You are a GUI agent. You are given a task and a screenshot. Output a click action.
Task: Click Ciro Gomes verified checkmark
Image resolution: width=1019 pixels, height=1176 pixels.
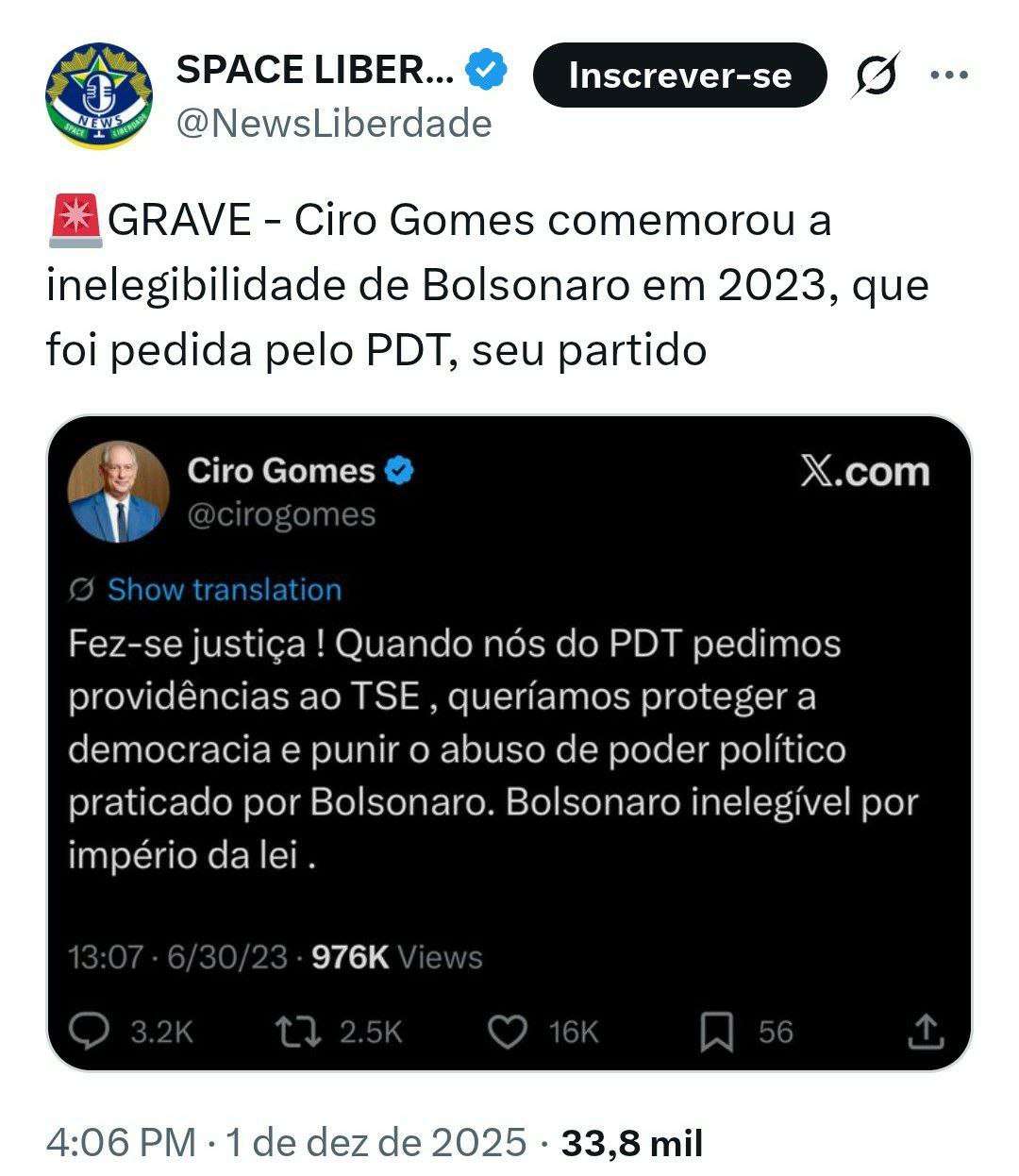(400, 469)
